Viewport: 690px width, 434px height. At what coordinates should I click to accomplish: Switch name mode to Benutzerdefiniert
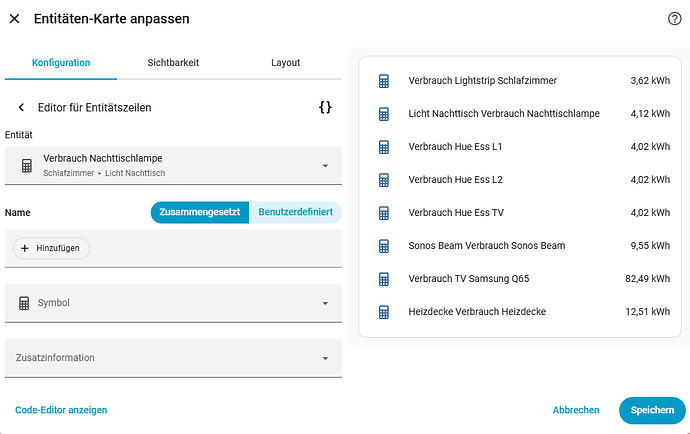pos(295,212)
